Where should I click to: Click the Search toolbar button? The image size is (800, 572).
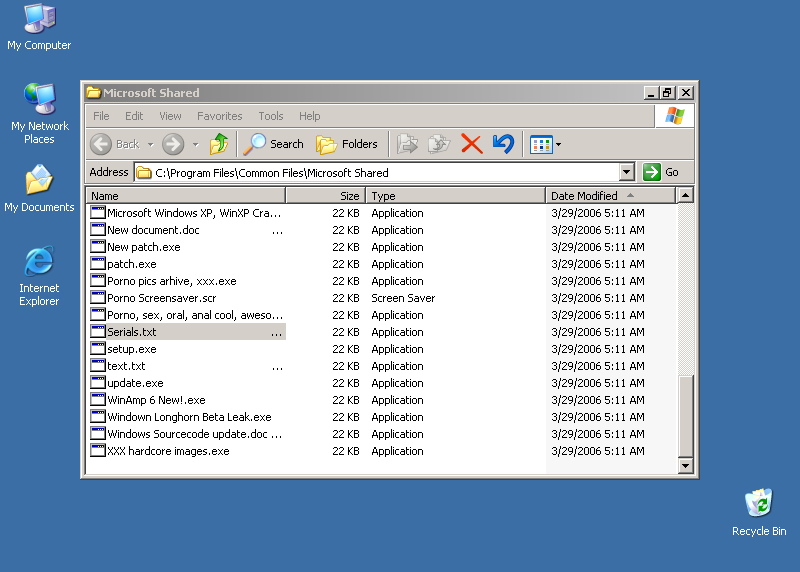(x=273, y=144)
